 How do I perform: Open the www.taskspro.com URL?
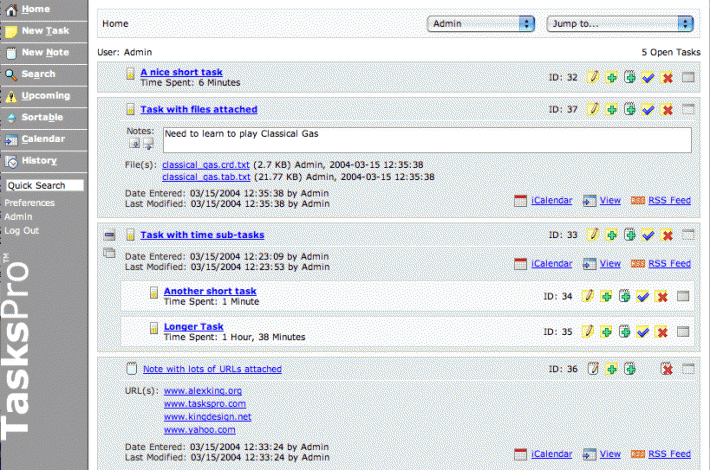pyautogui.click(x=205, y=404)
